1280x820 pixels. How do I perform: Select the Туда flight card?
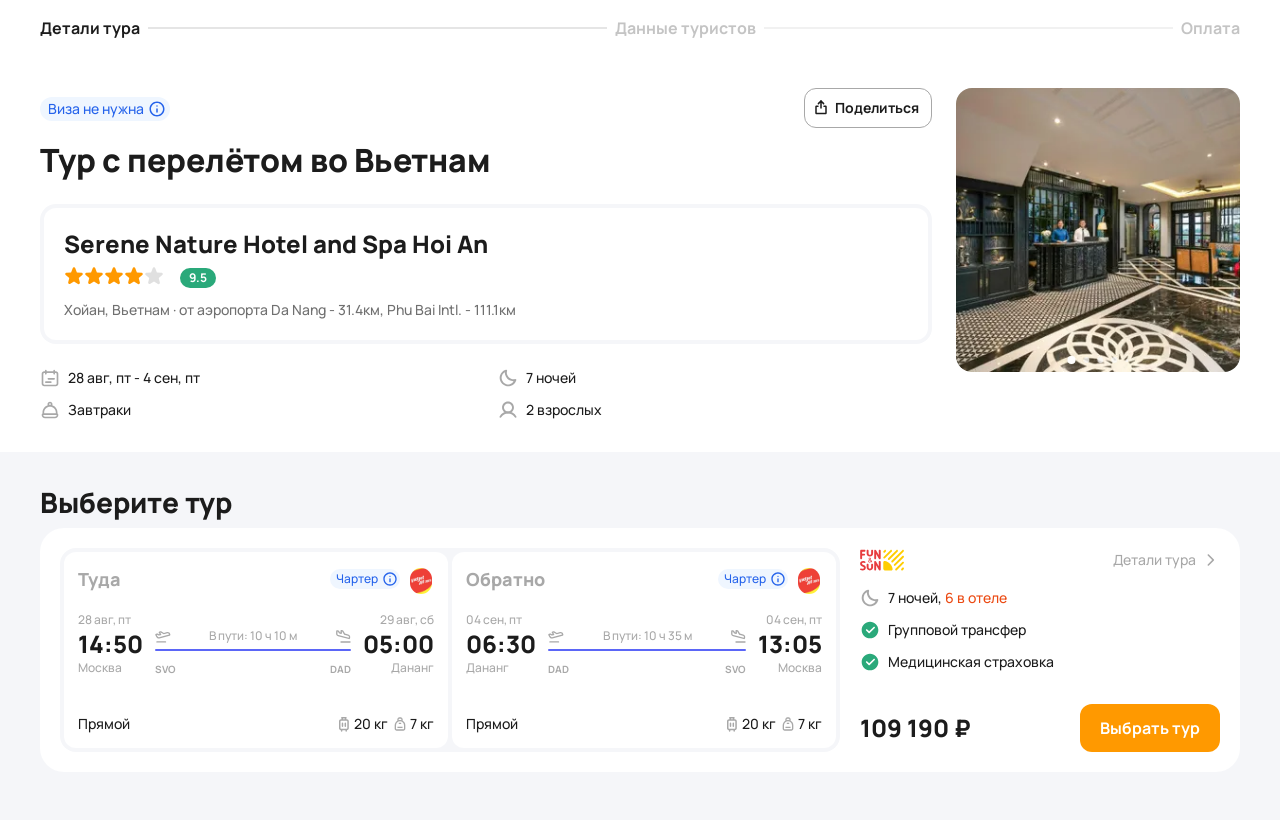[256, 650]
